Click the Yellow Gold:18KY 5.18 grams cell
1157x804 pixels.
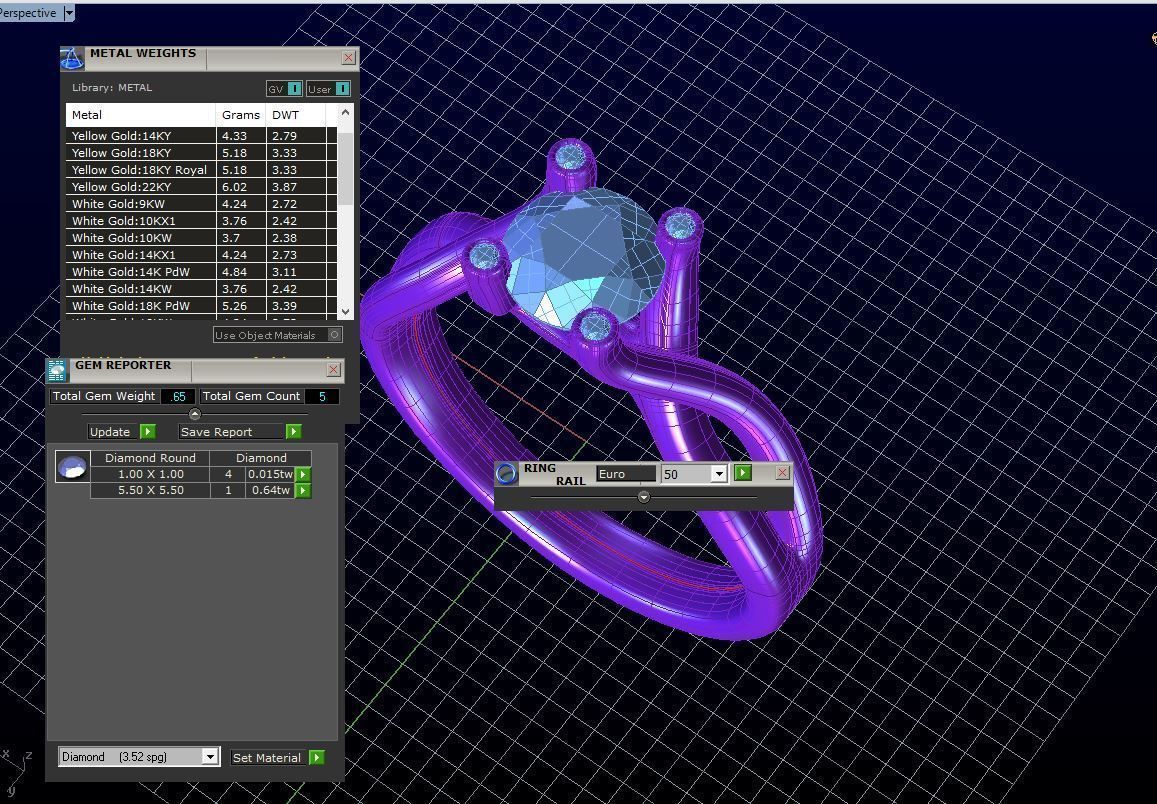pyautogui.click(x=241, y=153)
